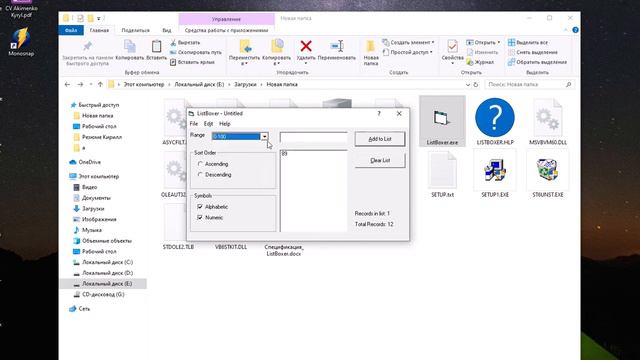640x360 pixels.
Task: Open Музыка in the navigation pane
Action: click(x=92, y=230)
